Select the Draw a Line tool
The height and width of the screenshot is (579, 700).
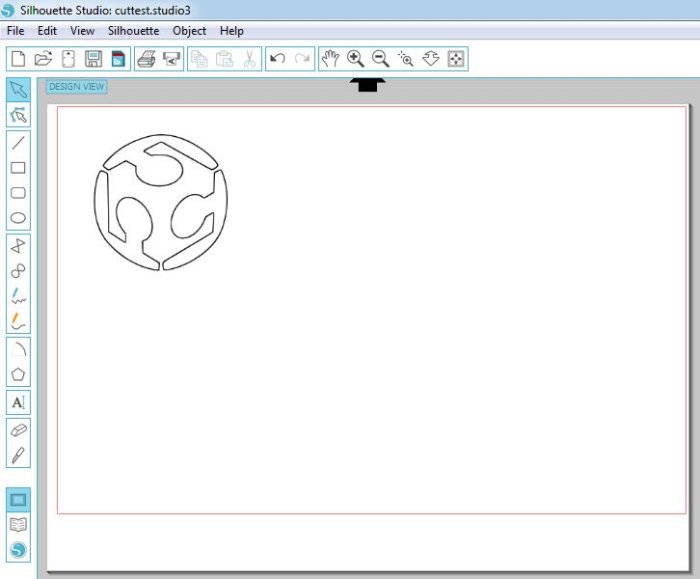click(x=18, y=143)
